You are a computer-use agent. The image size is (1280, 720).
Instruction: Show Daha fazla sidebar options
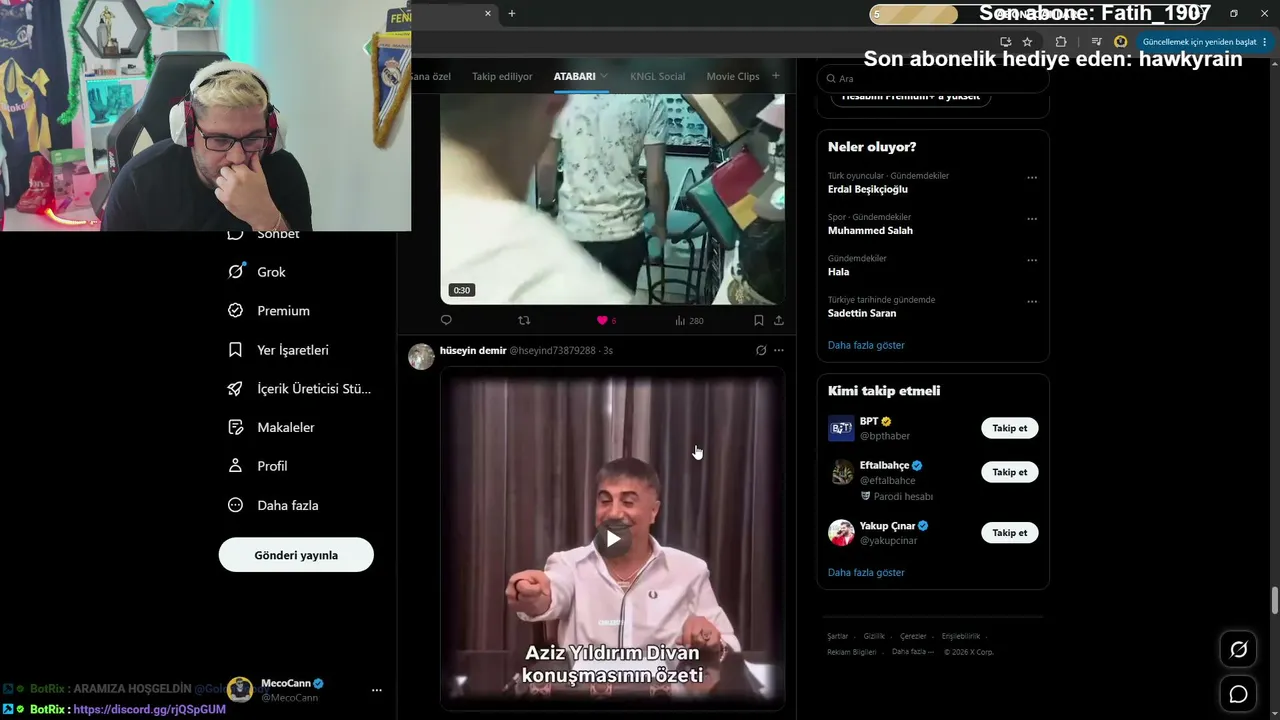(x=273, y=505)
